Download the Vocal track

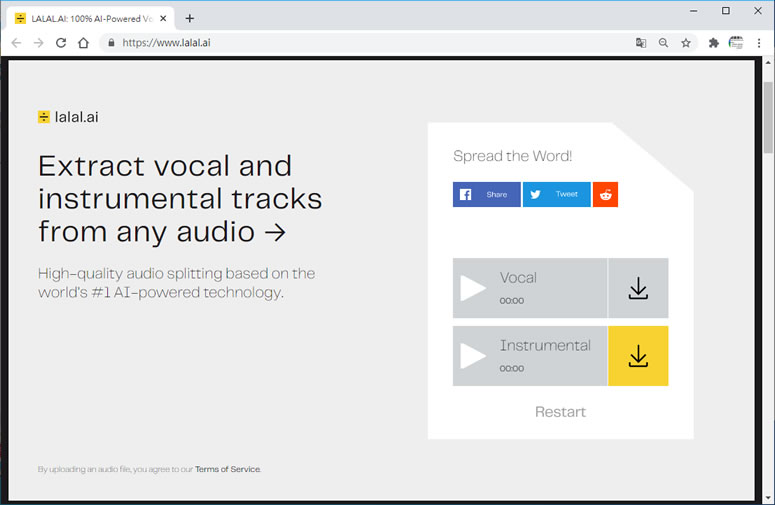click(x=638, y=288)
